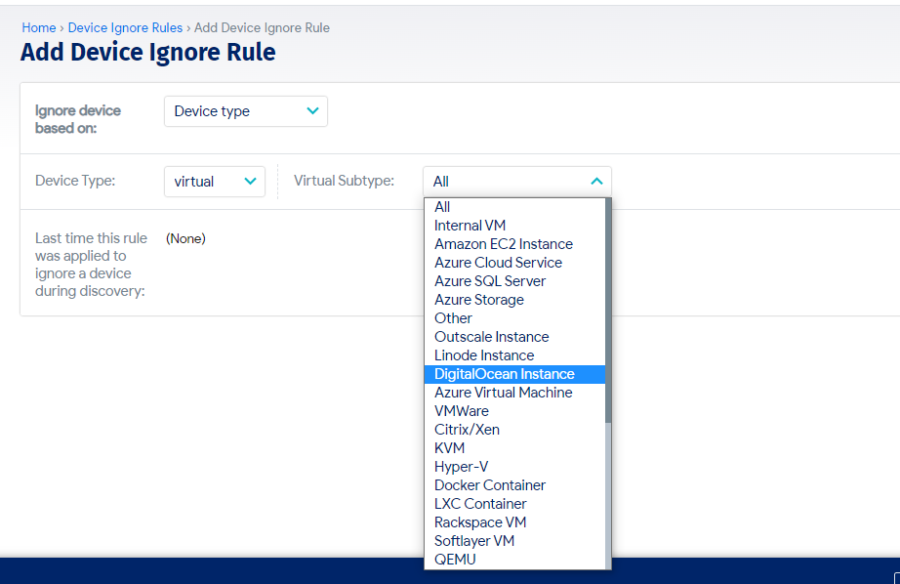The height and width of the screenshot is (584, 900).
Task: Navigate to Home via the breadcrumb link
Action: [38, 28]
